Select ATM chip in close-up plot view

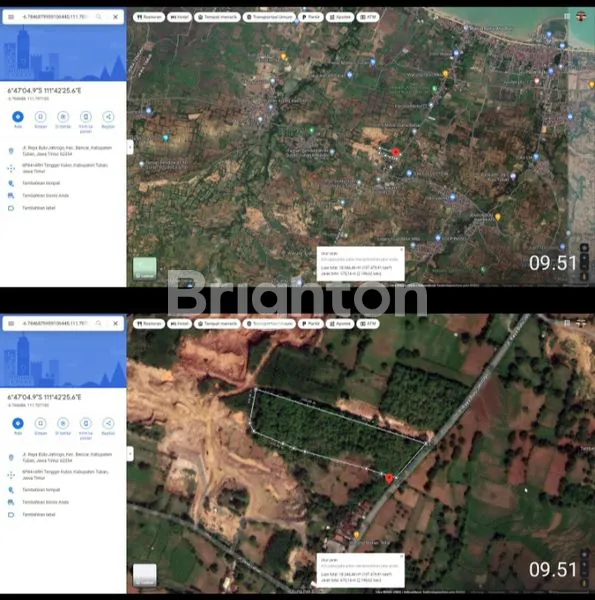click(368, 324)
